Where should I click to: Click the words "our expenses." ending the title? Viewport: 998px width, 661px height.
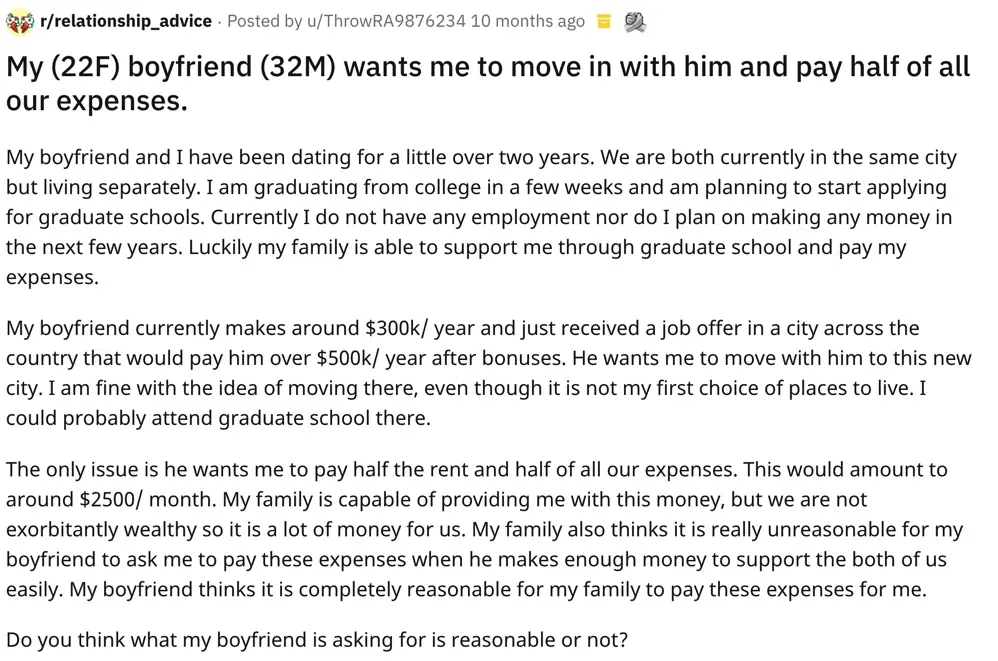(97, 101)
